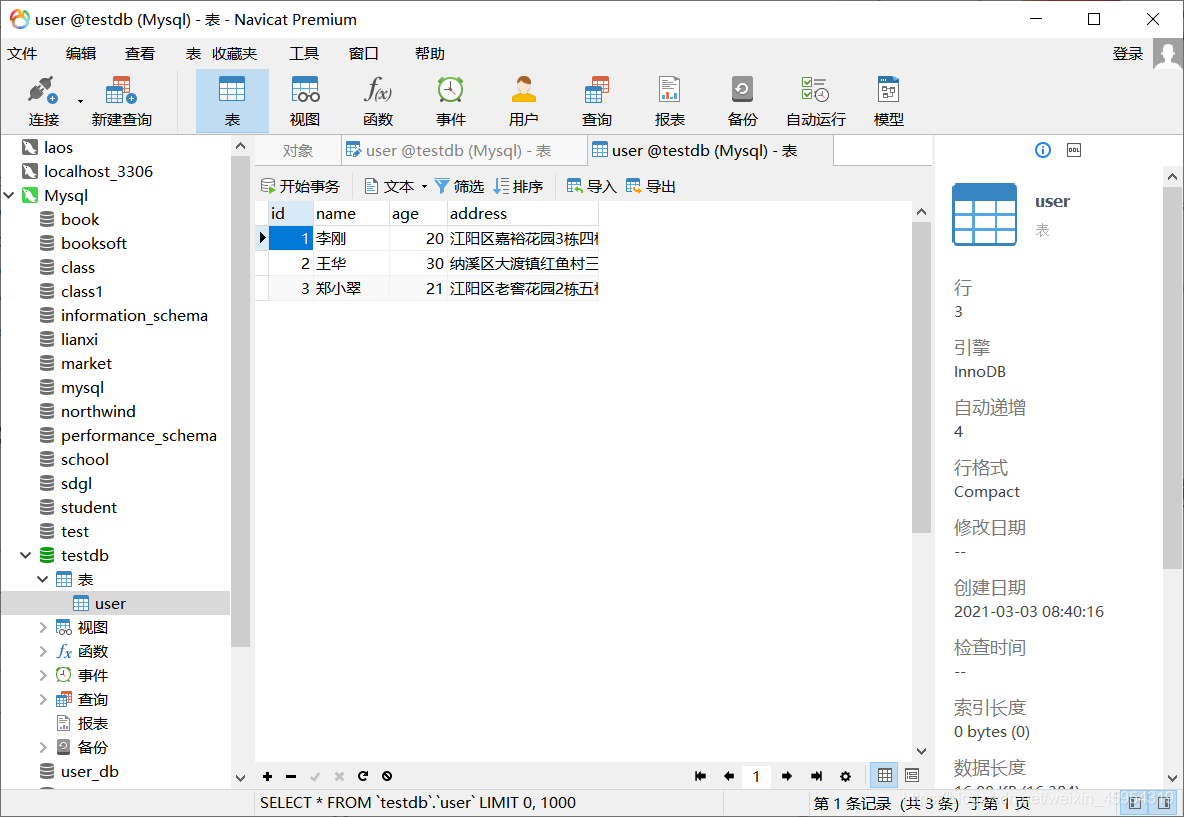Screen dimensions: 1184x817
Task: Open the Favorites (收藏夹) menu
Action: pyautogui.click(x=234, y=54)
